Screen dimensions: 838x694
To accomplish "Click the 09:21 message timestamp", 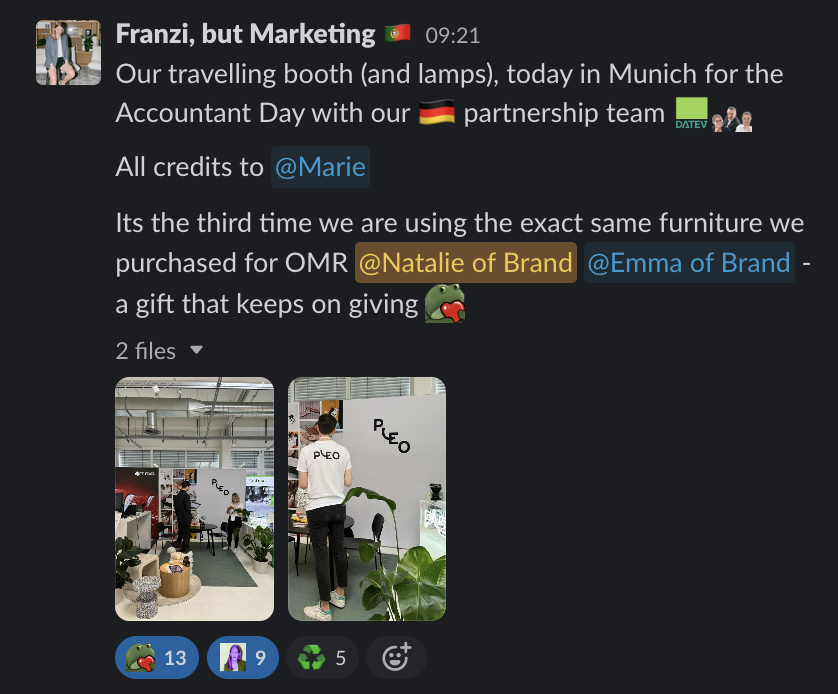I will coord(453,35).
